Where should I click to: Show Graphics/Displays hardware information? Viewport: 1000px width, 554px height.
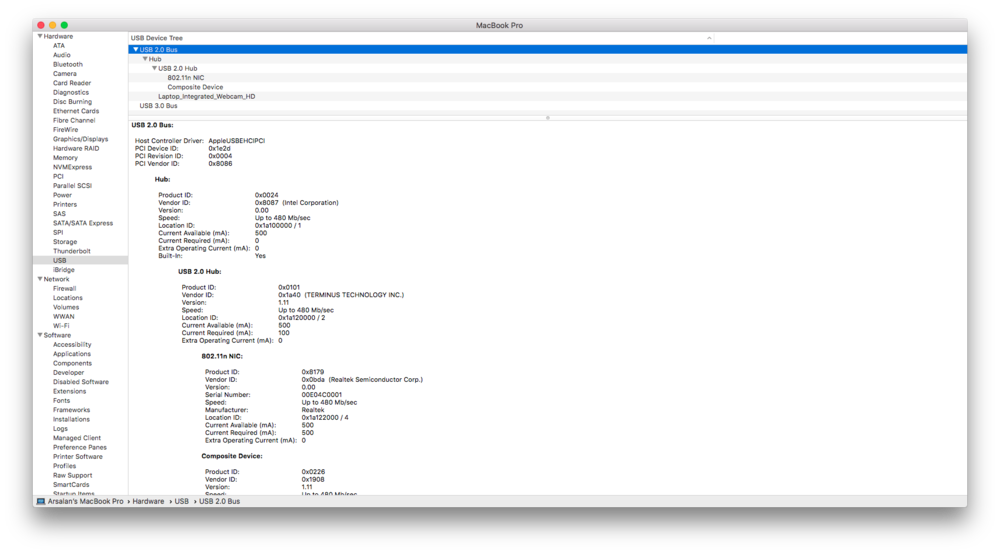(80, 139)
